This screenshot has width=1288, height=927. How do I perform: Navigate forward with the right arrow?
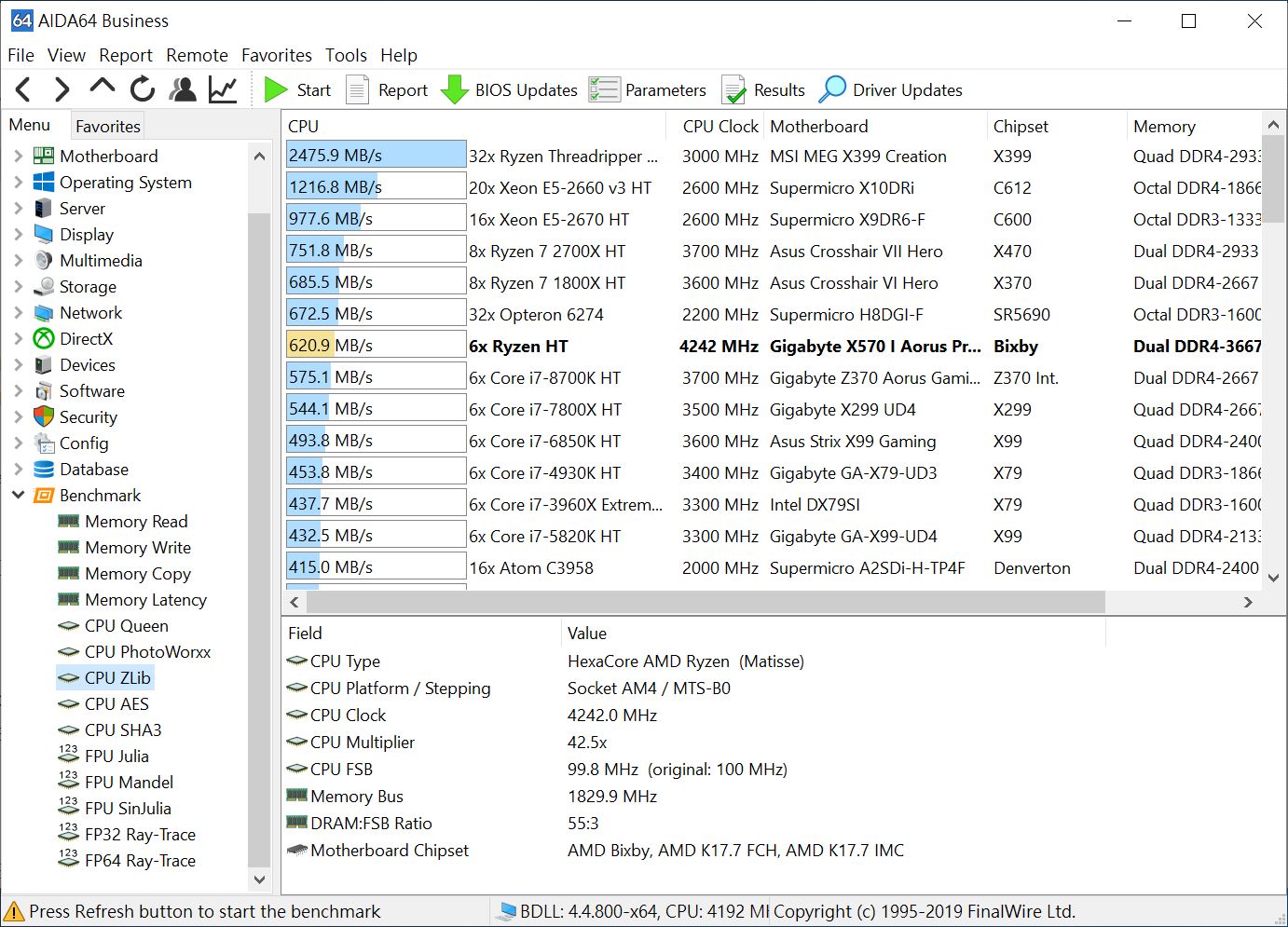[61, 89]
